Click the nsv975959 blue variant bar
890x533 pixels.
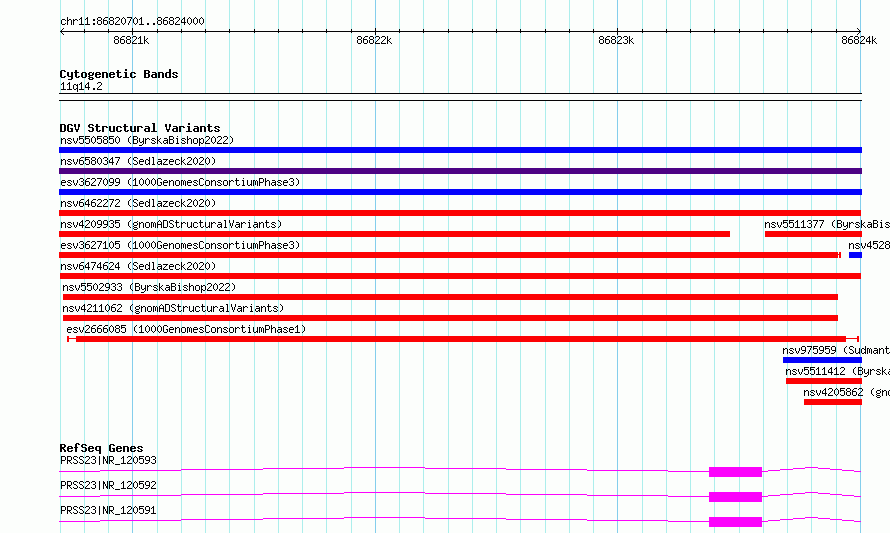coord(822,360)
